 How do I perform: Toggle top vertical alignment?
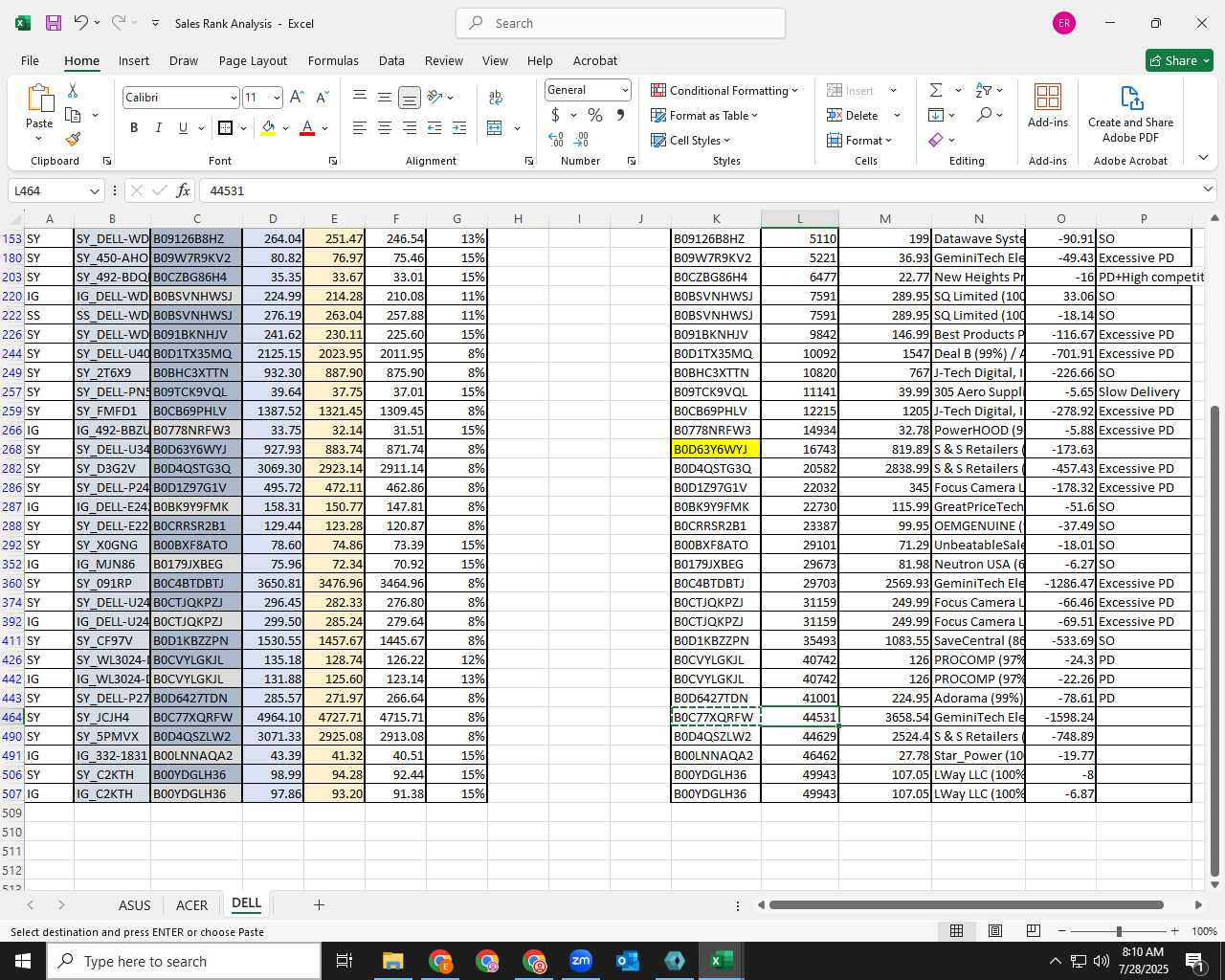[x=360, y=98]
